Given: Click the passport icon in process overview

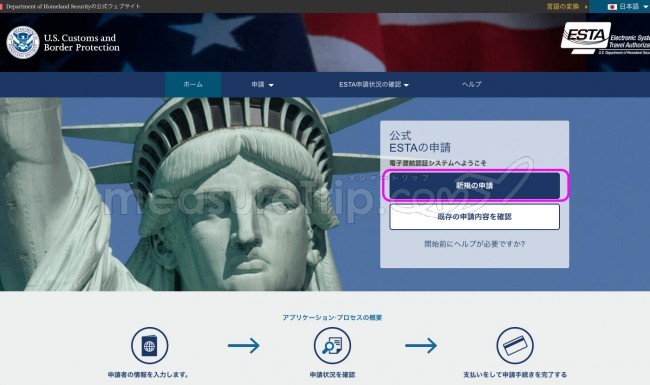Looking at the screenshot, I should [150, 346].
